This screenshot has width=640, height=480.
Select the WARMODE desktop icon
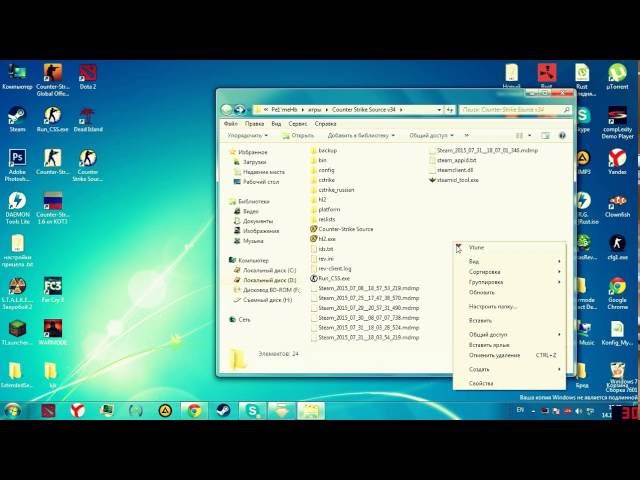click(x=53, y=332)
